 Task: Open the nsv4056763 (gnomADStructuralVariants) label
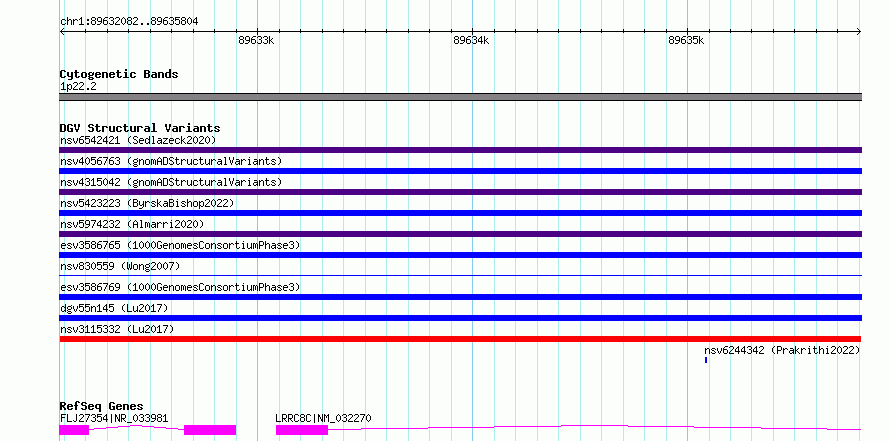click(x=171, y=161)
